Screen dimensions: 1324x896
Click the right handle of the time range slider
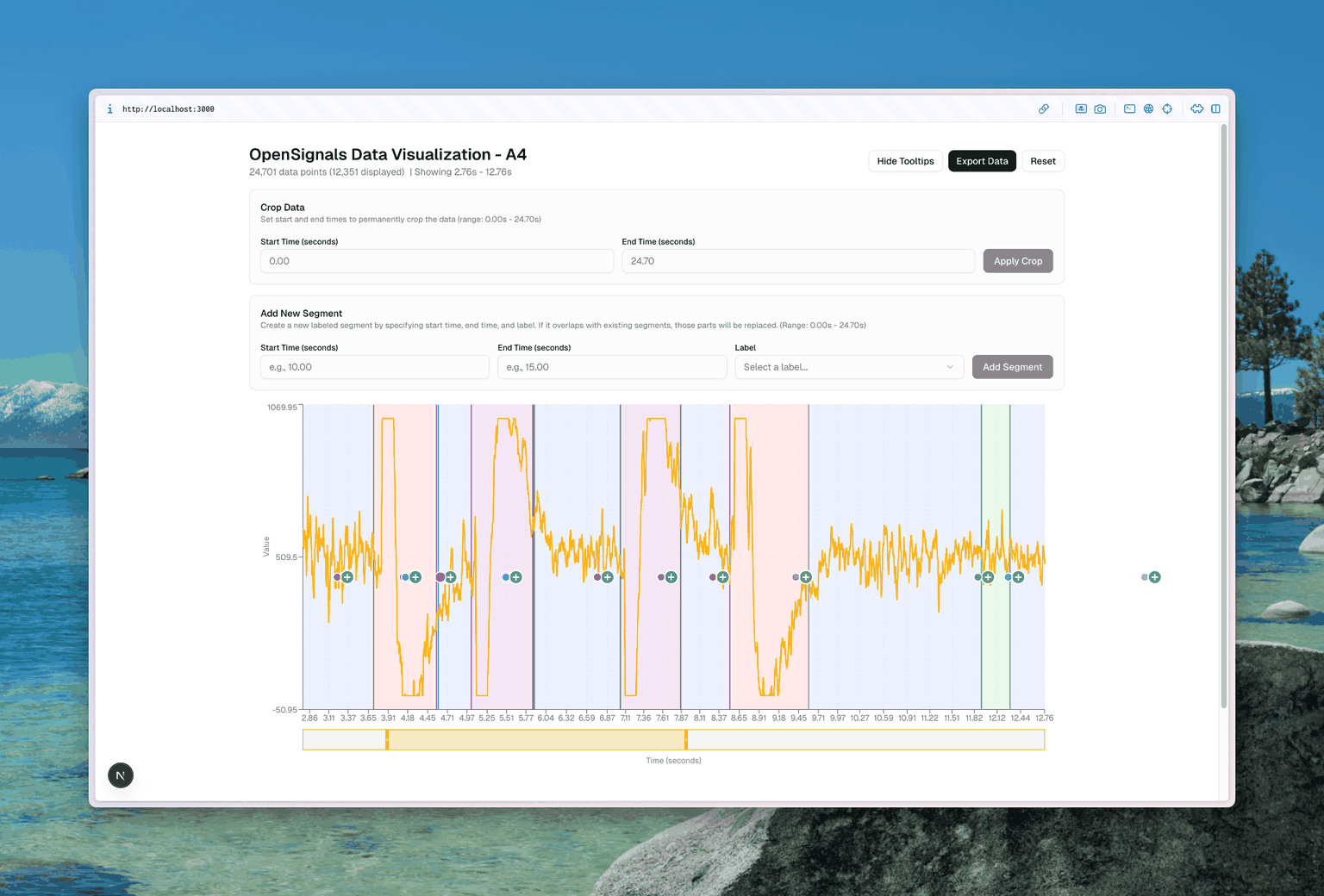pos(686,739)
